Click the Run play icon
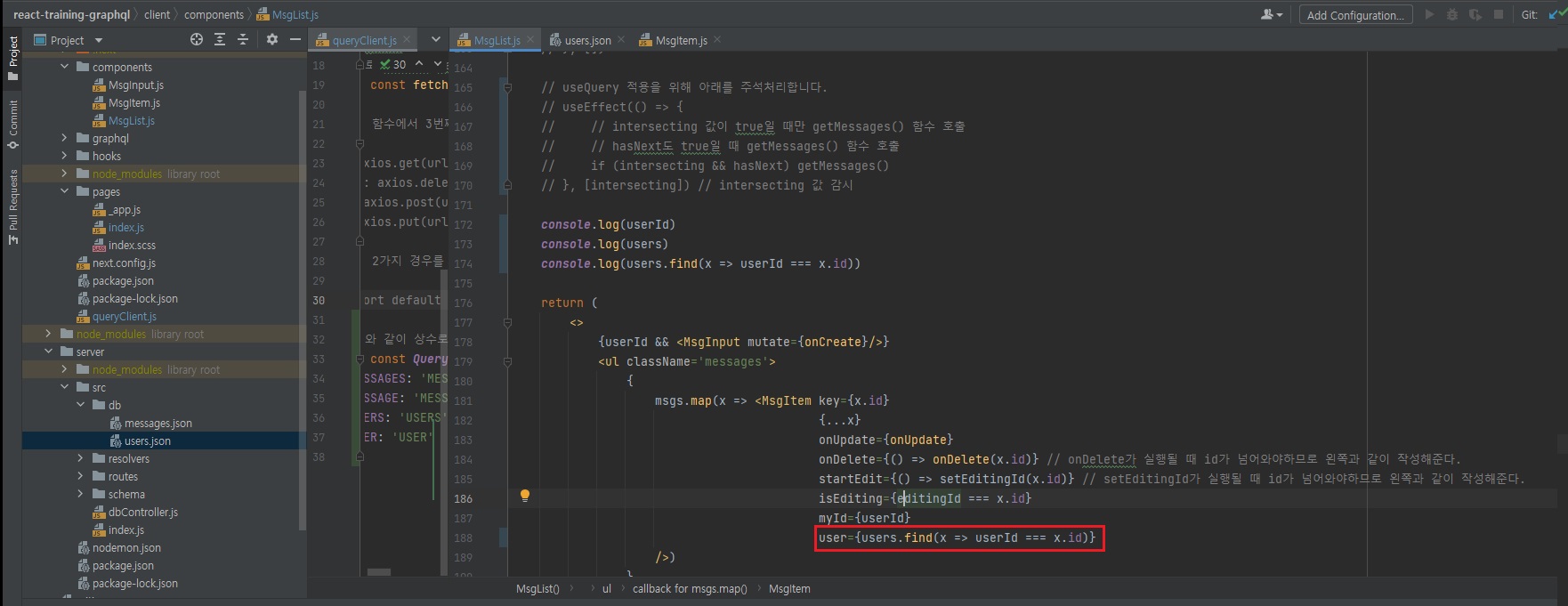Image resolution: width=1568 pixels, height=606 pixels. (x=1429, y=14)
